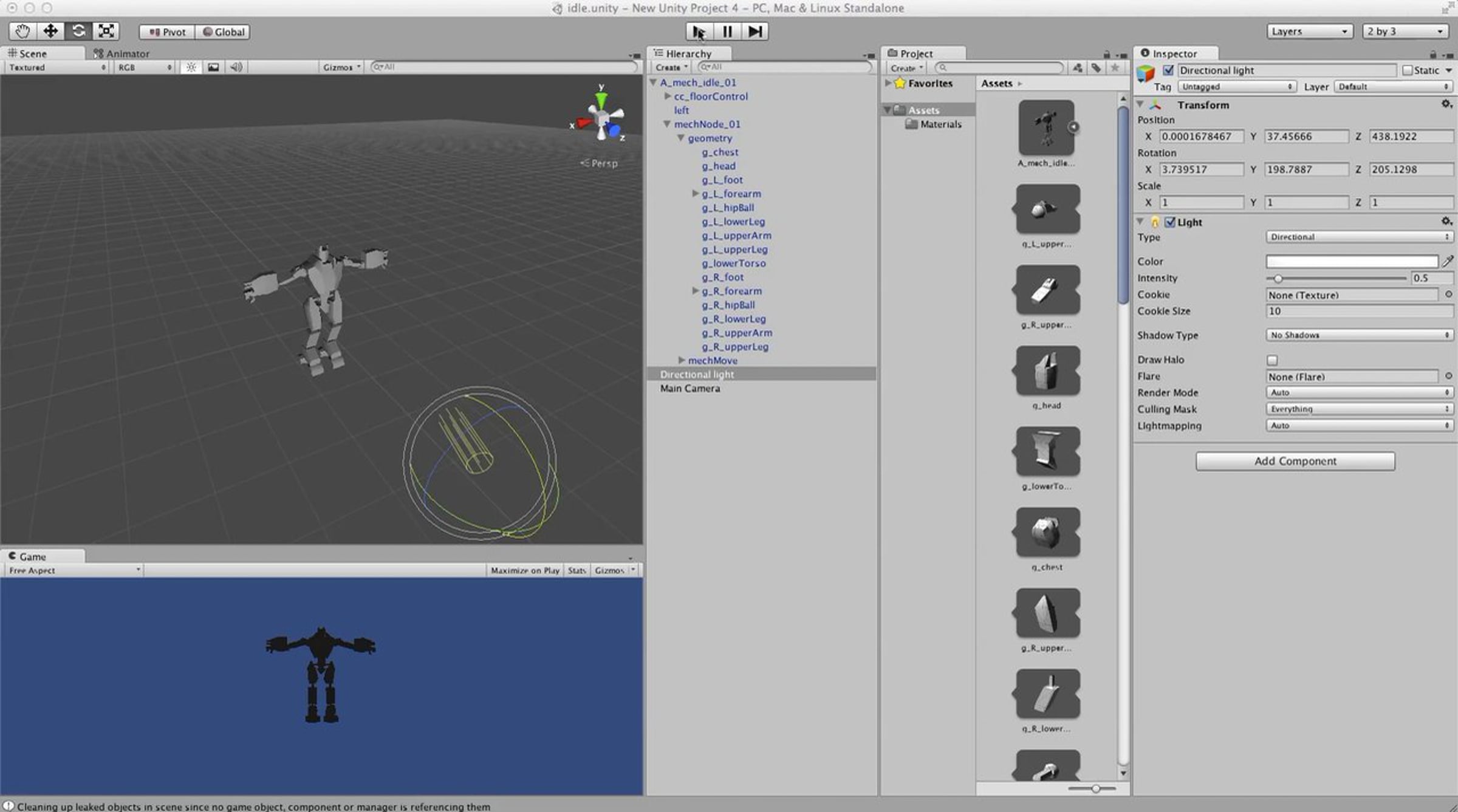Select the Rotate tool
Viewport: 1458px width, 812px height.
click(x=78, y=31)
